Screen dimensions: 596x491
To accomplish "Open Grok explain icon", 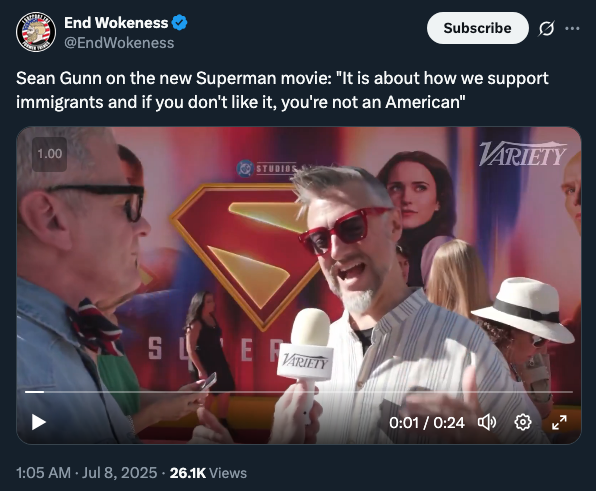I will [546, 29].
